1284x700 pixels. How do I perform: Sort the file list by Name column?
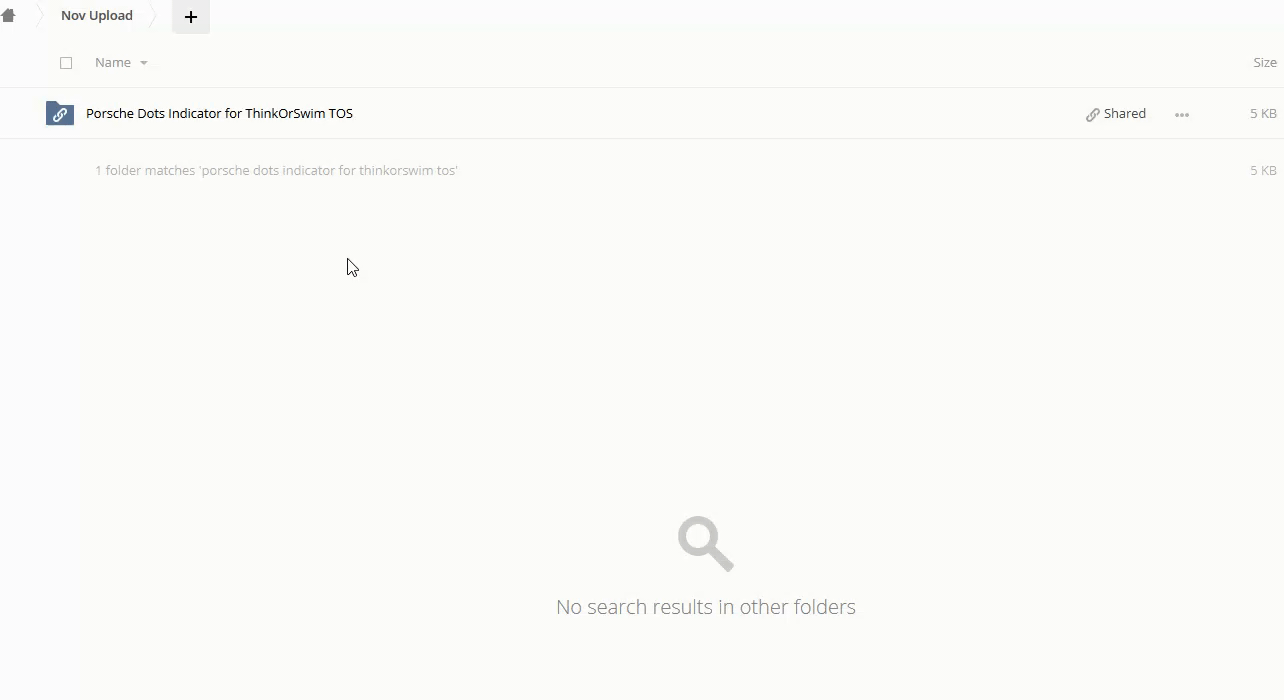click(113, 63)
